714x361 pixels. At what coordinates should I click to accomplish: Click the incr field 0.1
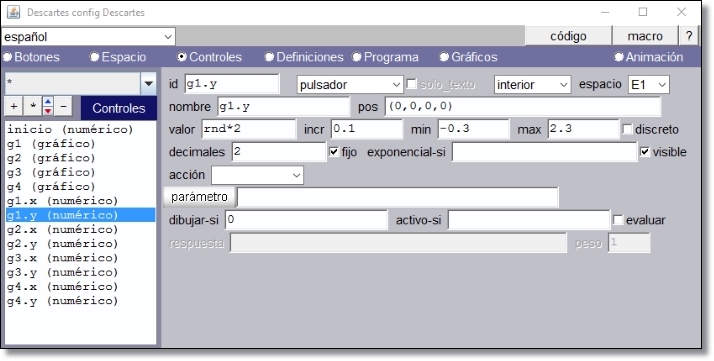tap(367, 129)
